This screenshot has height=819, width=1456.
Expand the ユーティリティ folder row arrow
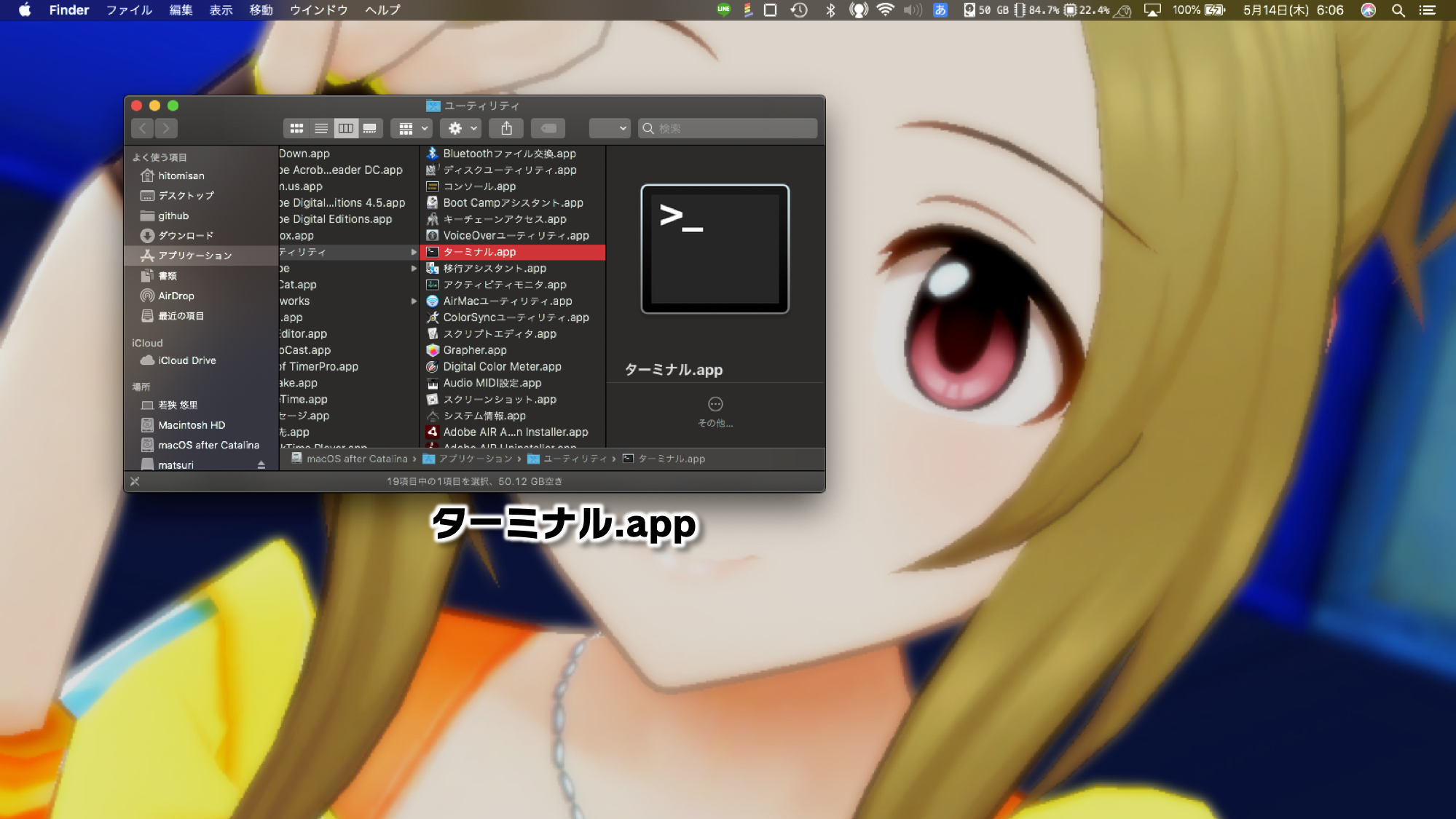pyautogui.click(x=414, y=252)
